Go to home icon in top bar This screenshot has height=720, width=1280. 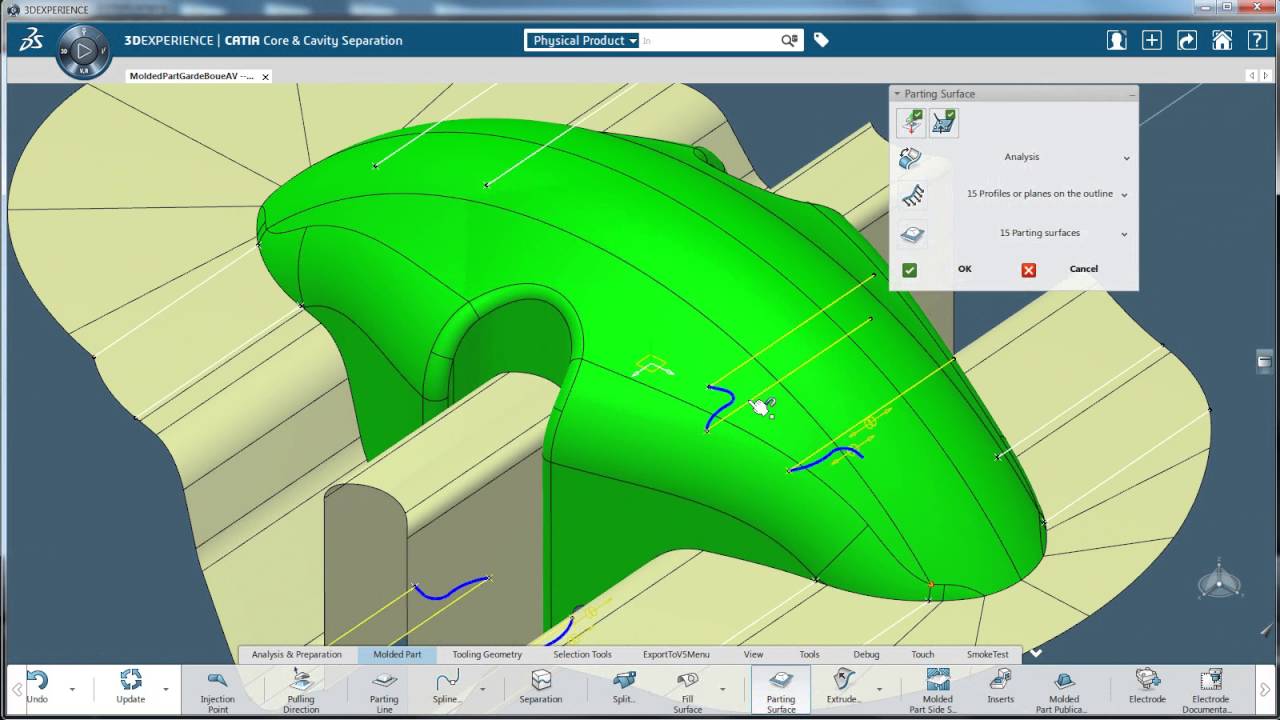[1222, 41]
